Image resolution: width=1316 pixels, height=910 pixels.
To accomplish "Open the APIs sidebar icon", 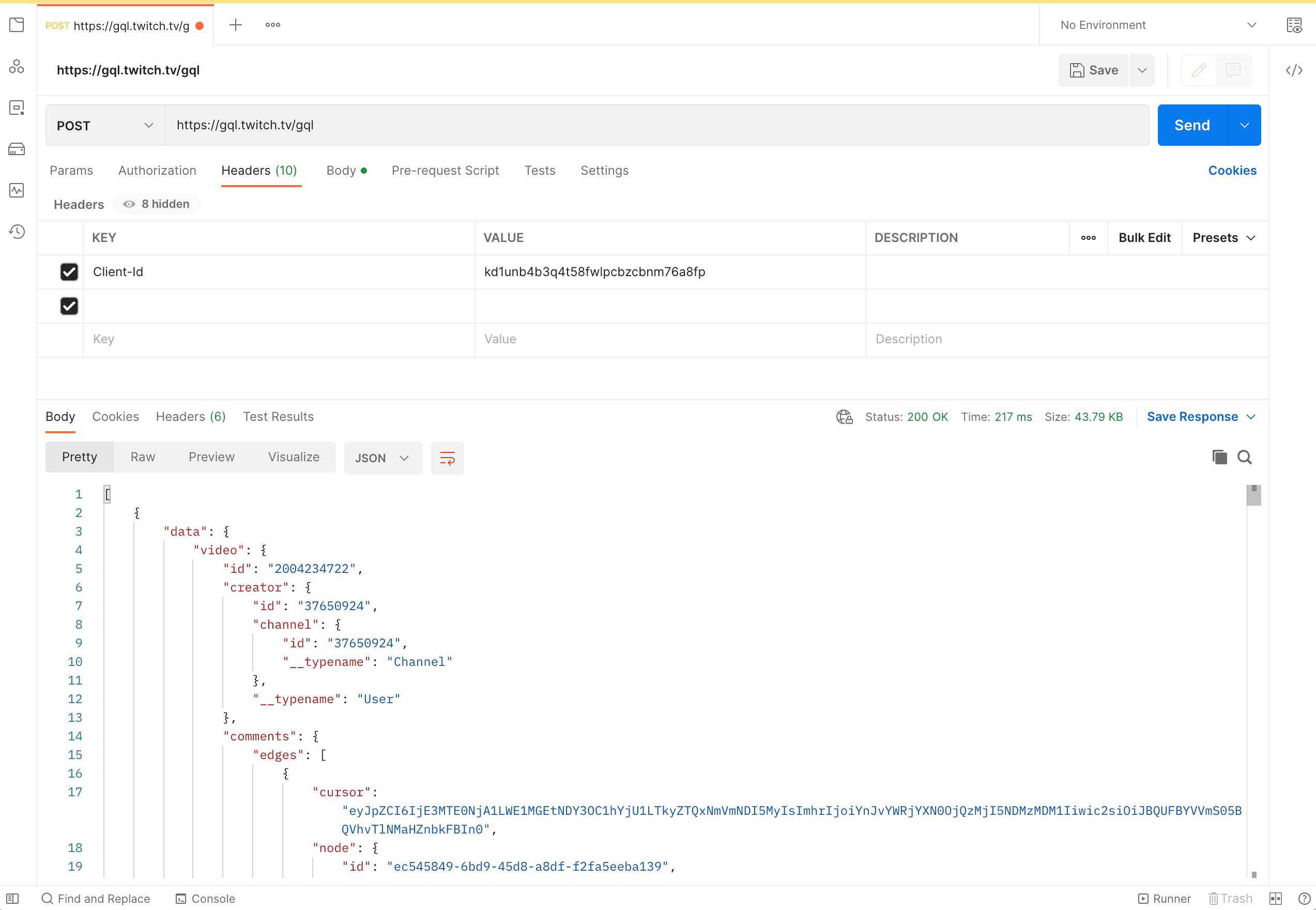I will click(x=17, y=67).
